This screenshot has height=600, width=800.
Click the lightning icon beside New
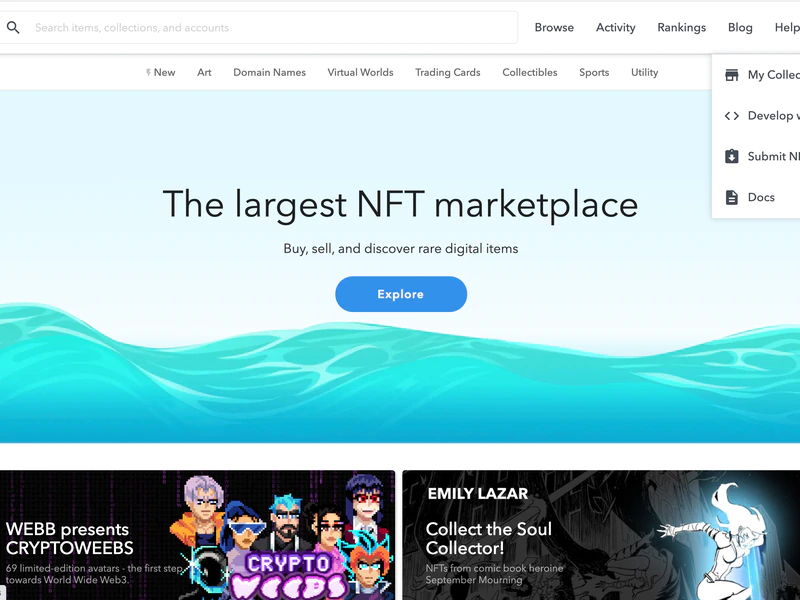click(x=148, y=72)
